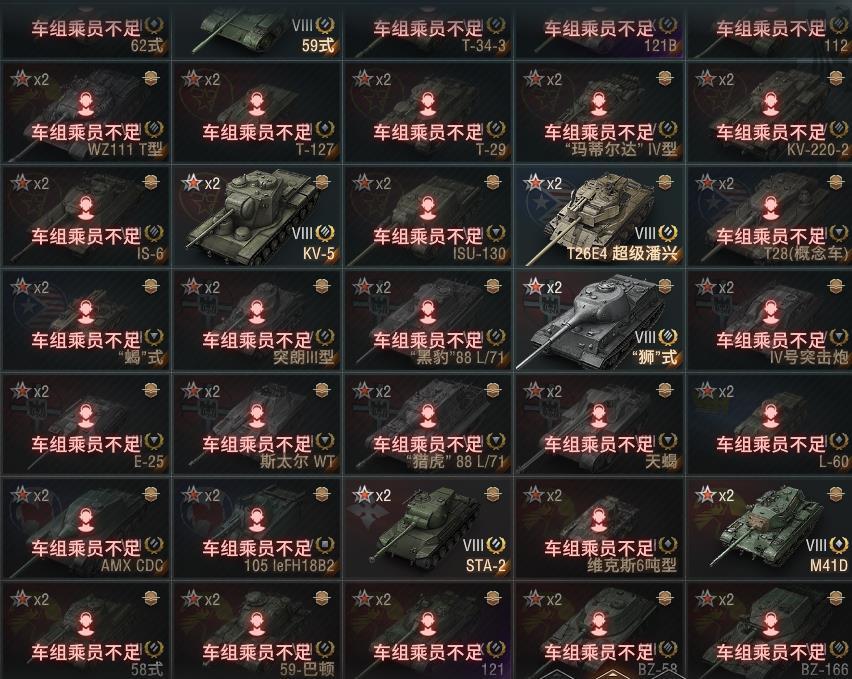
Task: Open the AMX CDC tank tile
Action: tap(85, 529)
